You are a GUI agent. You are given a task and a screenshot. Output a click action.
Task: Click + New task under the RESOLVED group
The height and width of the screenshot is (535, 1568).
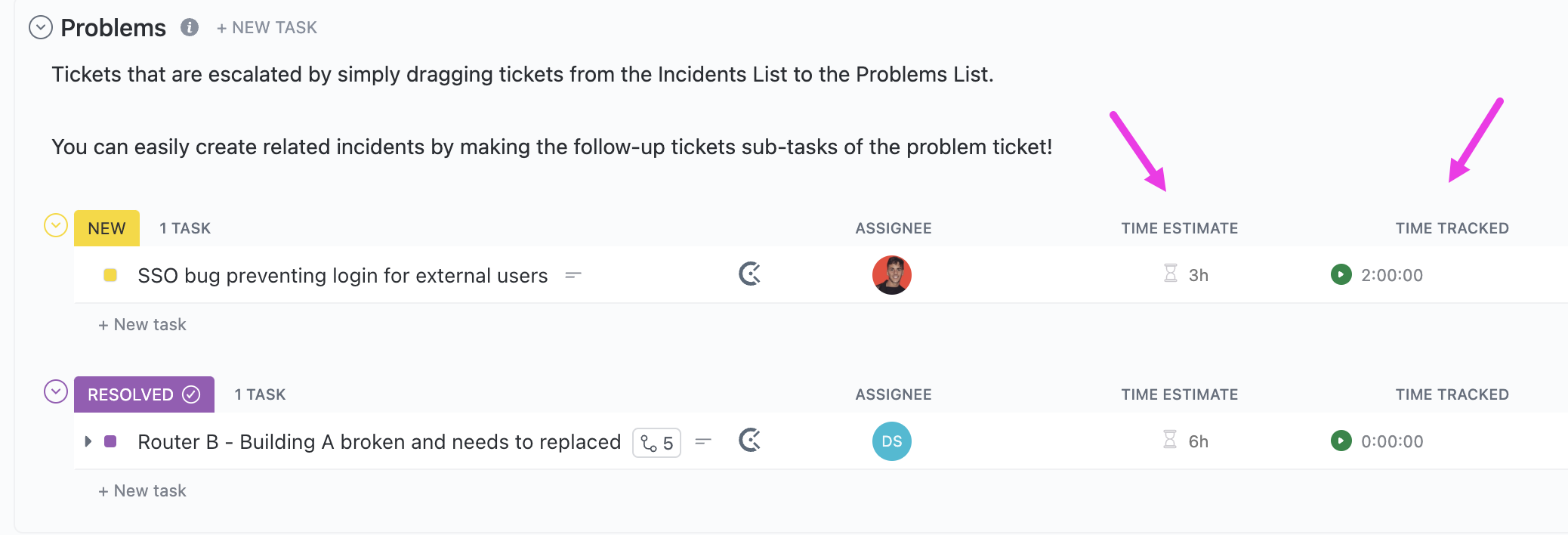tap(142, 490)
